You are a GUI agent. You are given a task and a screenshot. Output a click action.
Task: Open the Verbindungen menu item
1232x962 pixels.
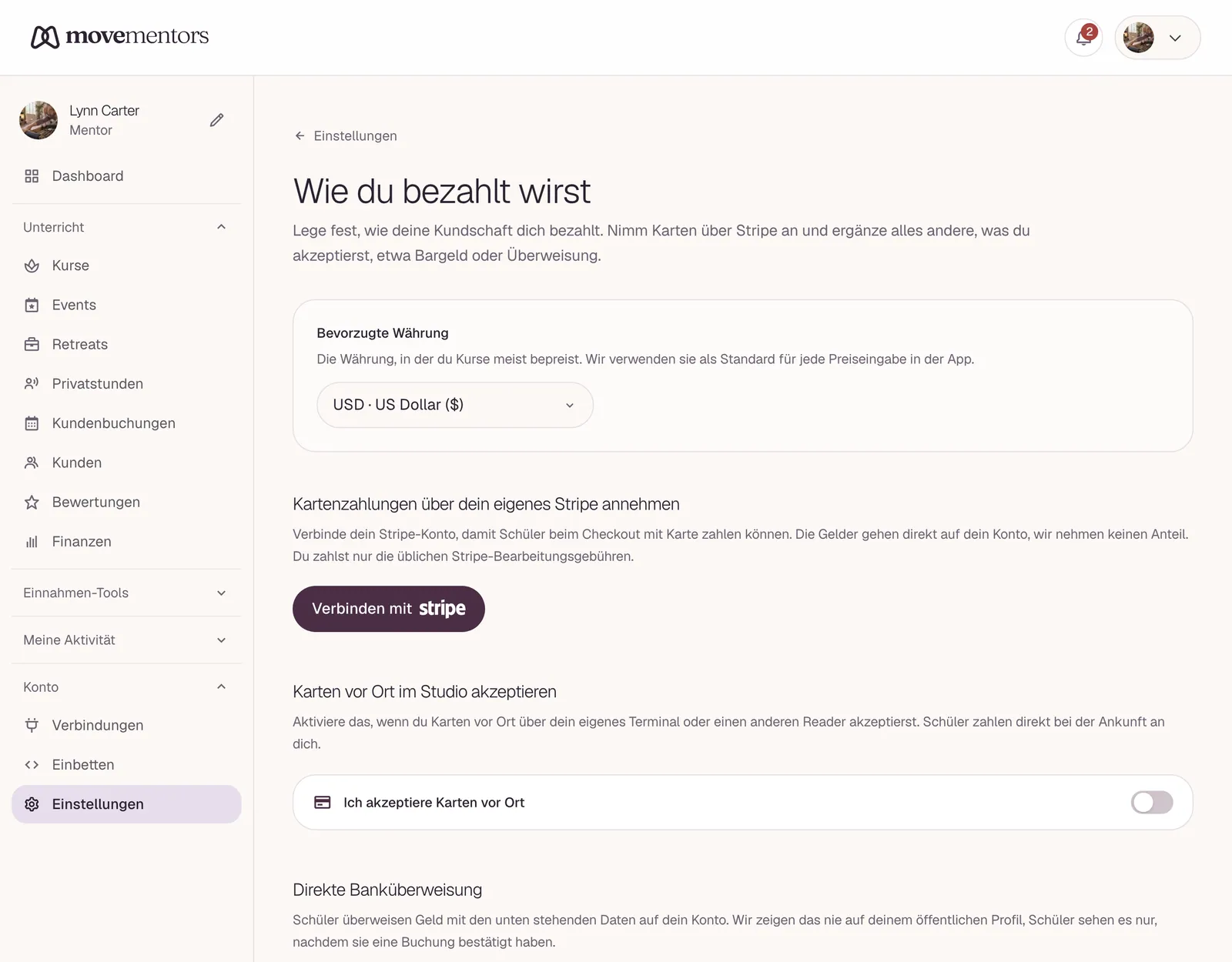[x=126, y=725]
